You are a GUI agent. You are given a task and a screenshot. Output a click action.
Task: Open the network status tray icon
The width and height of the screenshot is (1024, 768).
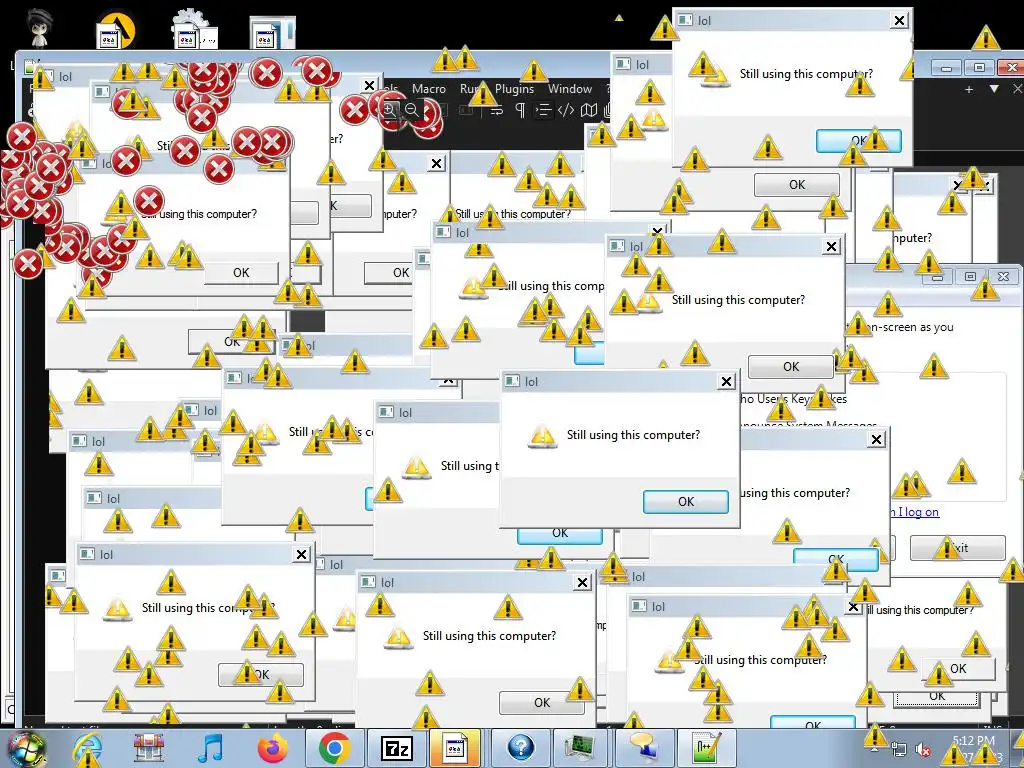tap(899, 750)
